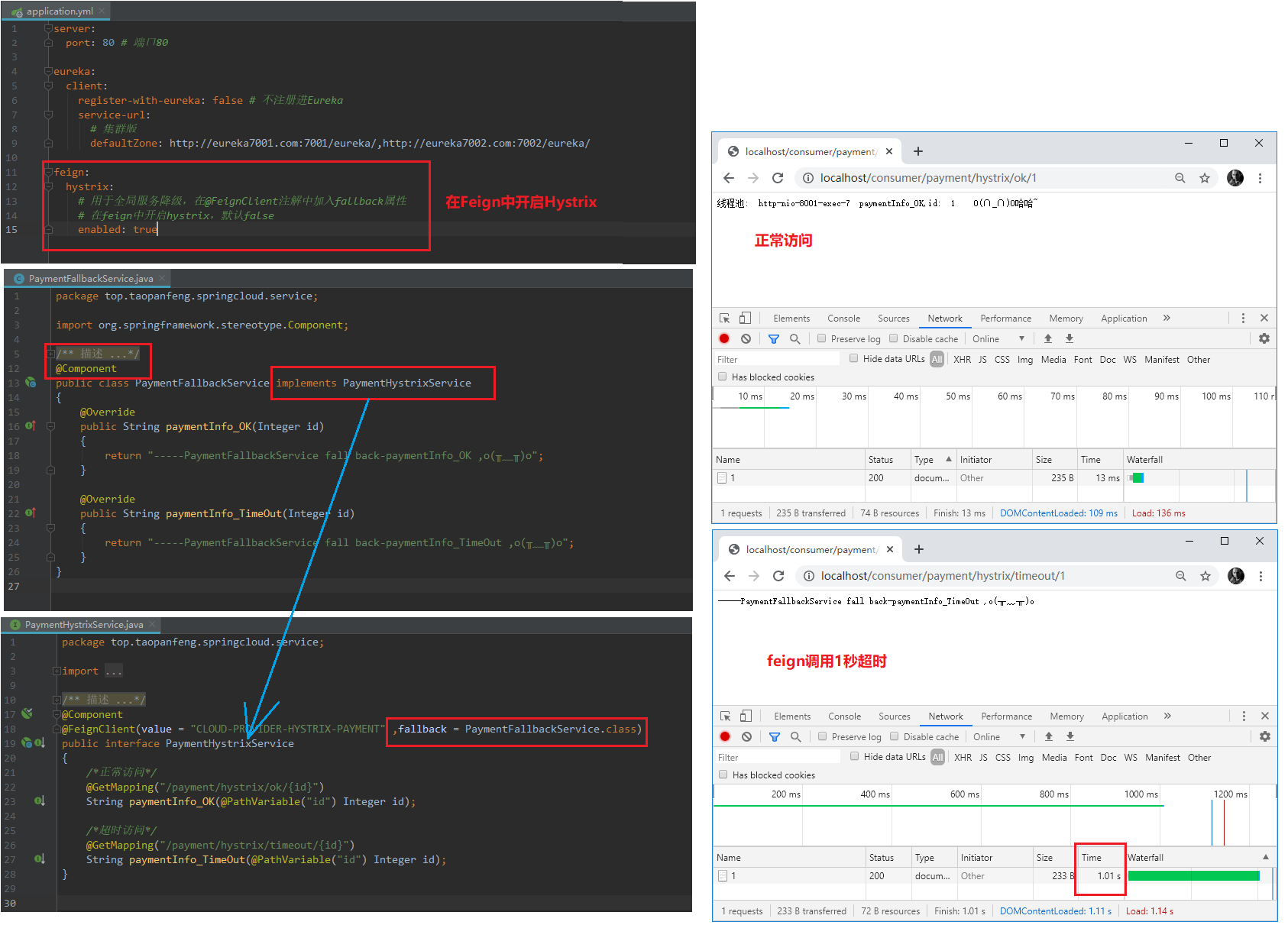The image size is (1288, 938).
Task: Expand folded import line in PaymentHystrixService.java
Action: [x=57, y=671]
